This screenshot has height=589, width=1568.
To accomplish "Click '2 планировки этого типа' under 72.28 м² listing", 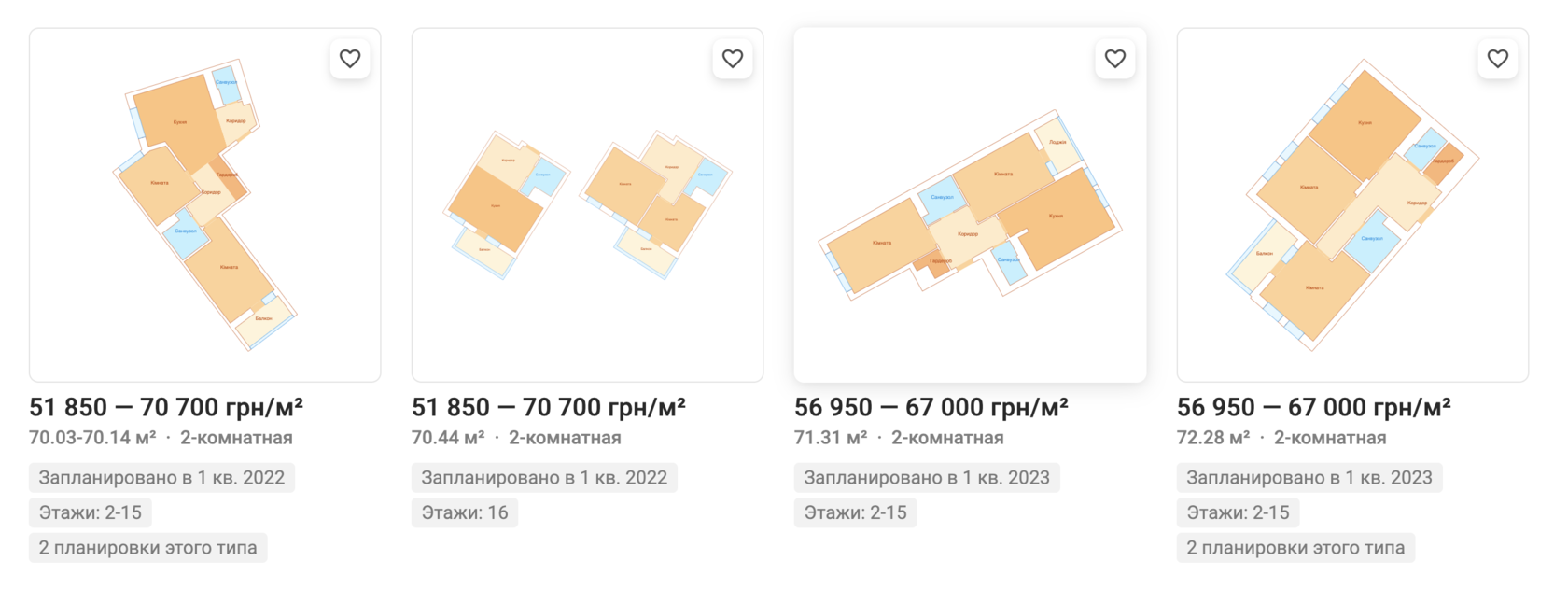I will coord(1295,548).
